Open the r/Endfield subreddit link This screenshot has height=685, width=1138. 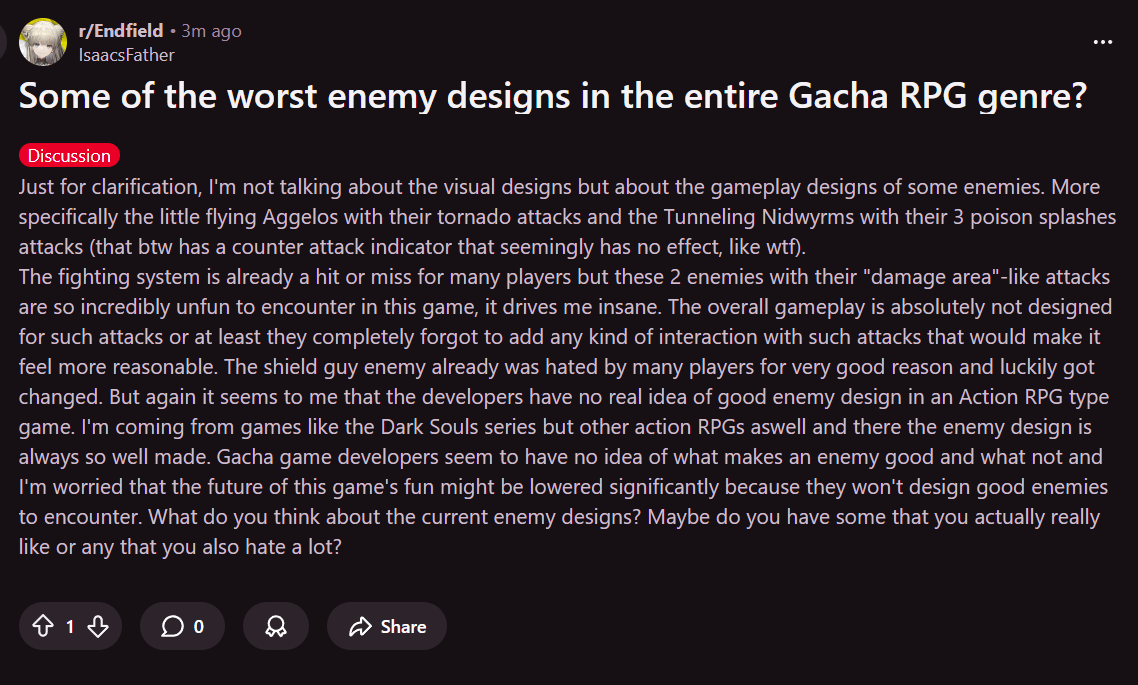120,31
